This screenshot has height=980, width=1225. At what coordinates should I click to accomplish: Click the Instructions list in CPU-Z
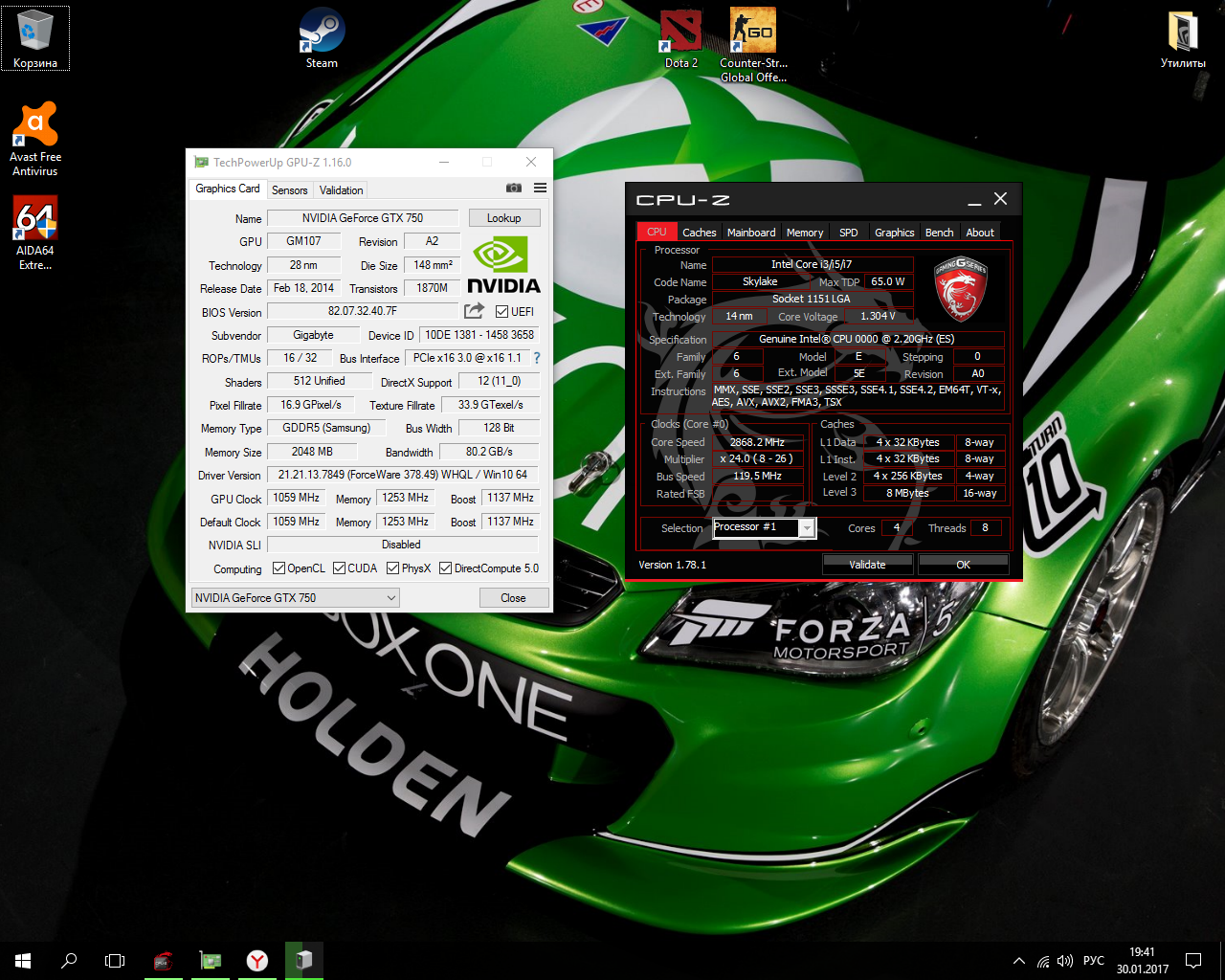point(857,396)
